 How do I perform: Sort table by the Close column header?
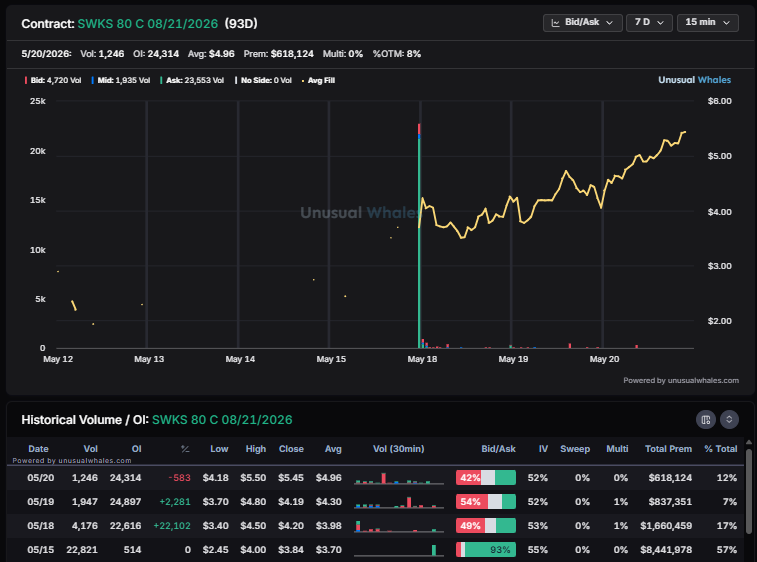[x=291, y=449]
